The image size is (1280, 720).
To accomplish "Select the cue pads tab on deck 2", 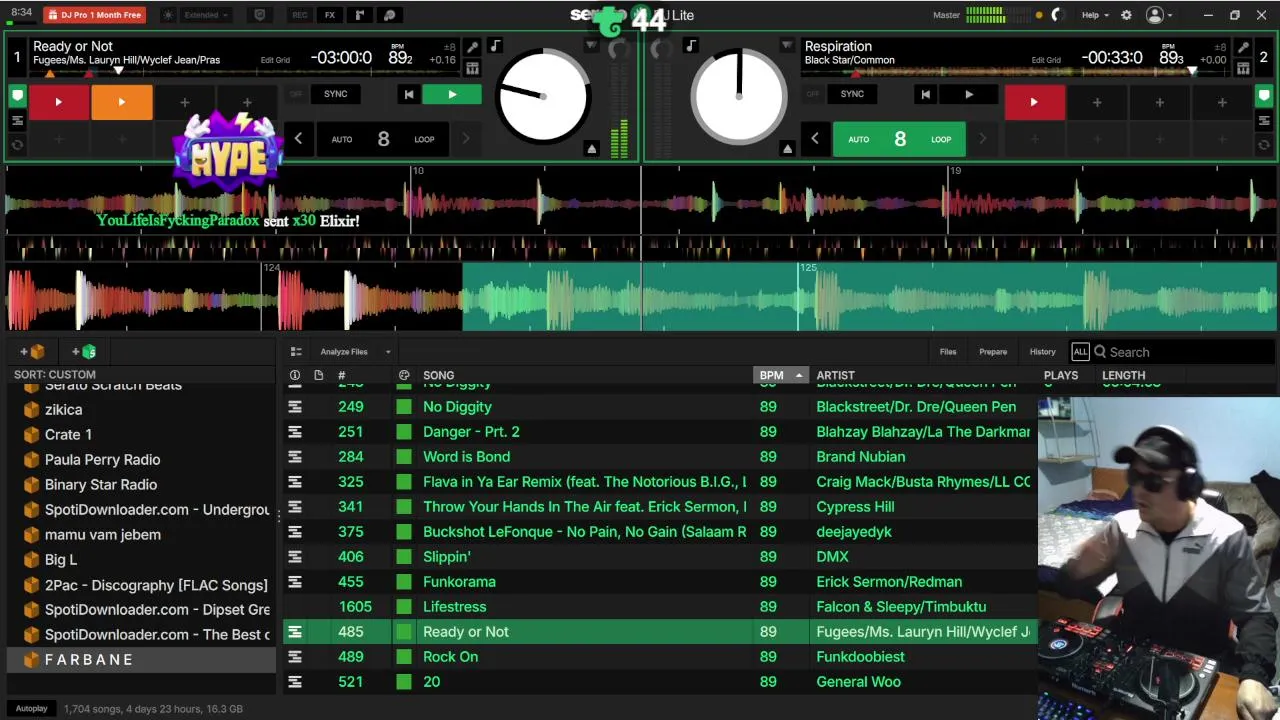I will (1264, 97).
